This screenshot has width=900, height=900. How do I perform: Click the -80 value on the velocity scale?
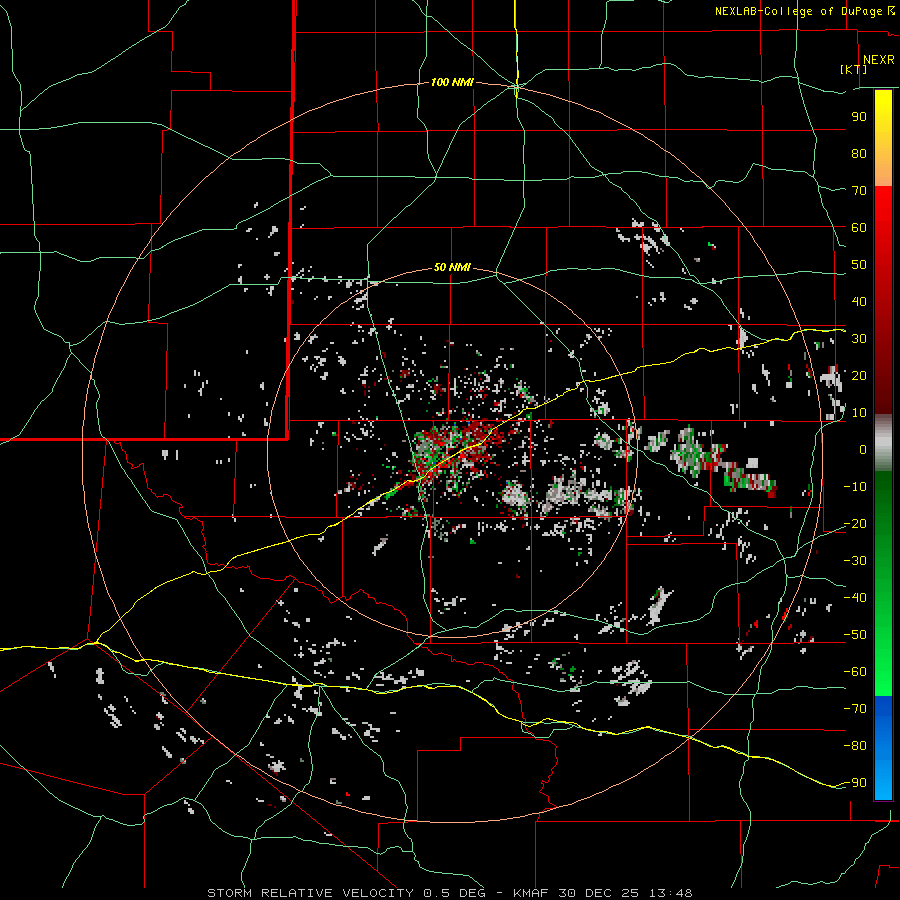point(855,746)
